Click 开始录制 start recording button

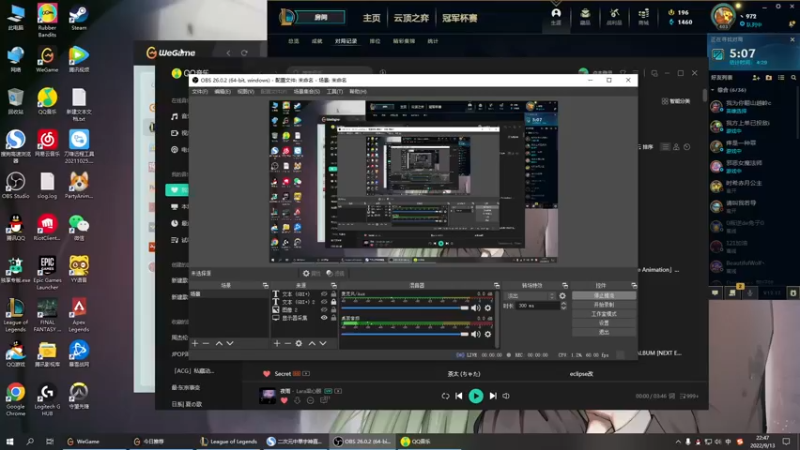pos(604,305)
